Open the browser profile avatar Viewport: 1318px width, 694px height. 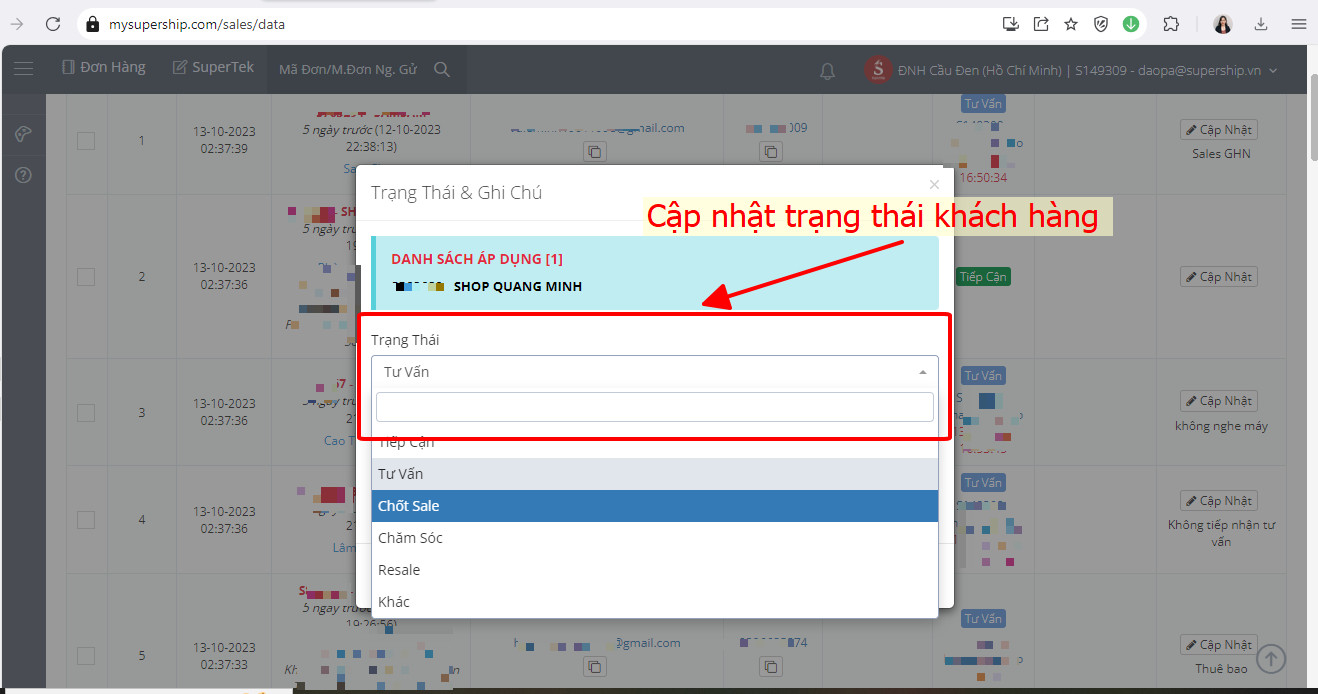[1223, 24]
